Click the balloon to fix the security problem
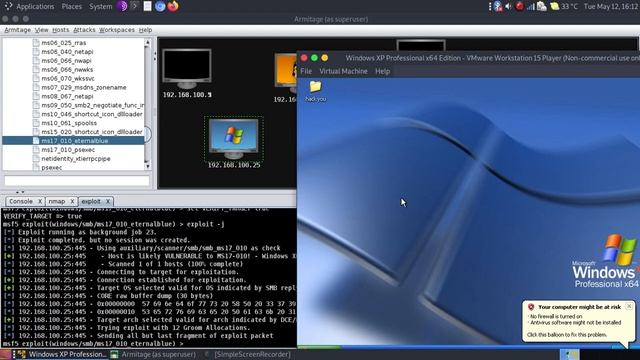This screenshot has height=360, width=640. [x=567, y=335]
